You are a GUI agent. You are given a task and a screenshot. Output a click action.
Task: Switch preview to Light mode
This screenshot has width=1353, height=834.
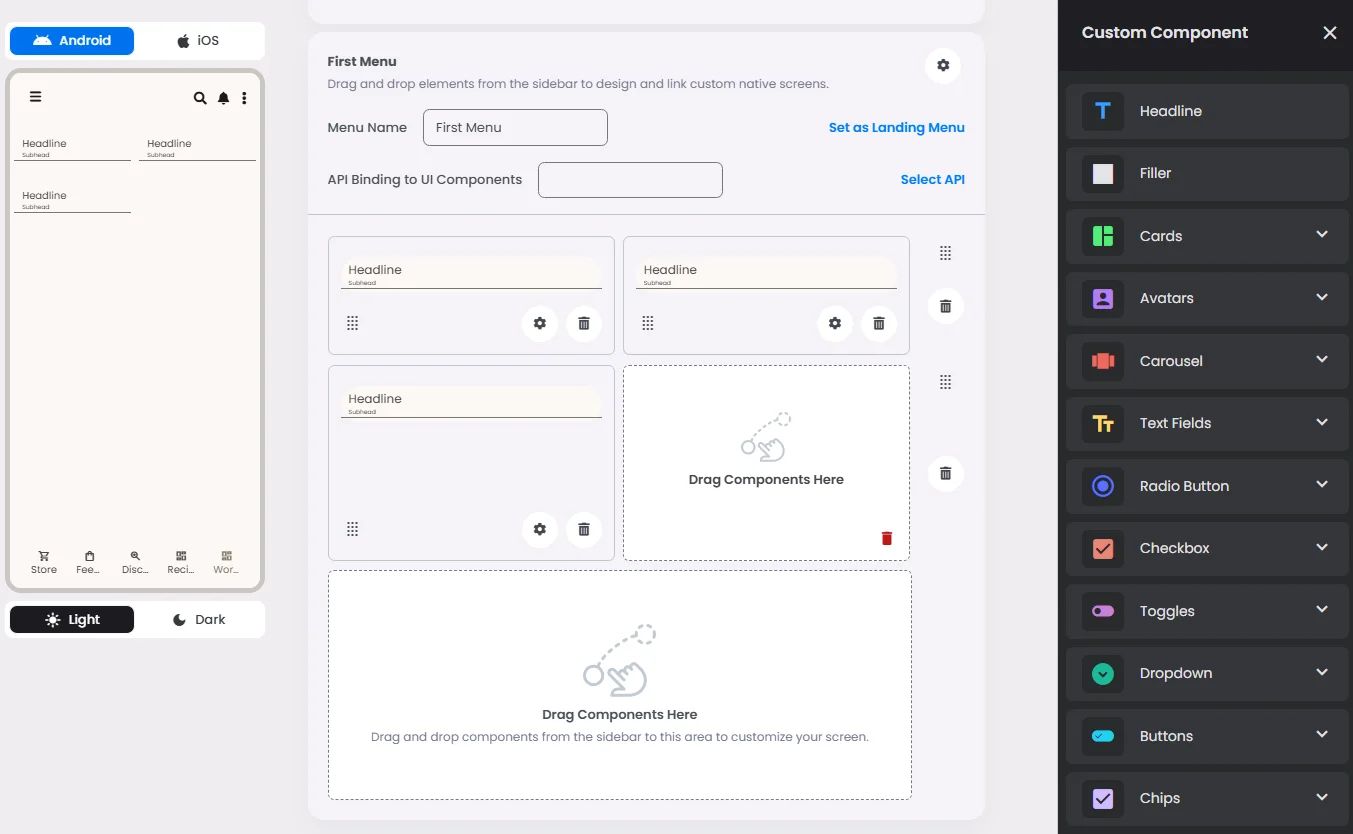point(72,620)
